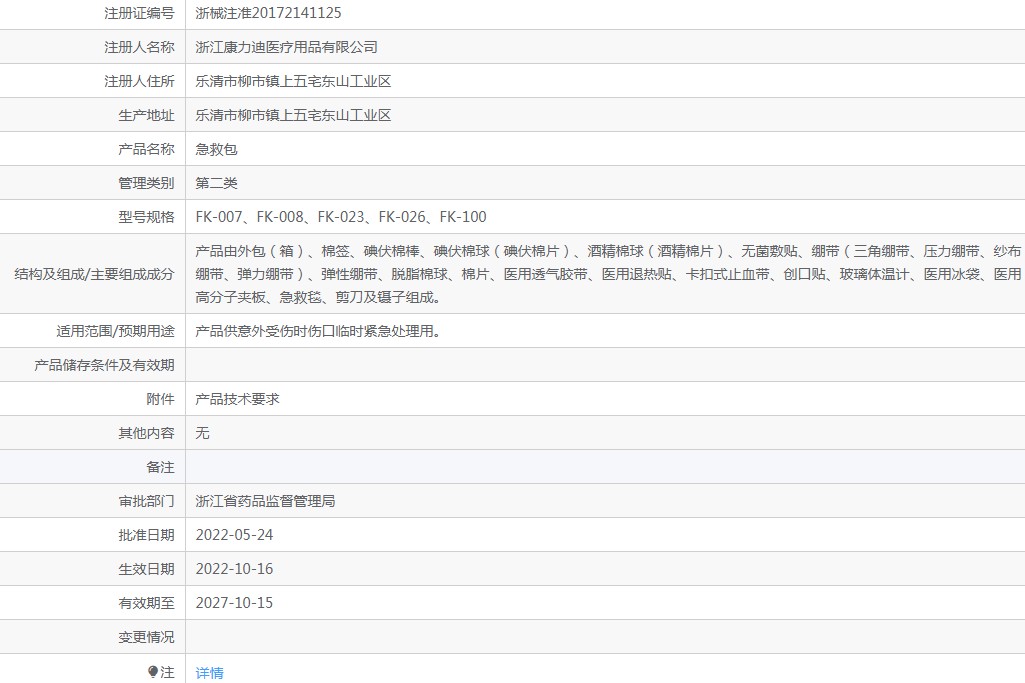
Task: Click the 型号规格 label
Action: coord(146,217)
